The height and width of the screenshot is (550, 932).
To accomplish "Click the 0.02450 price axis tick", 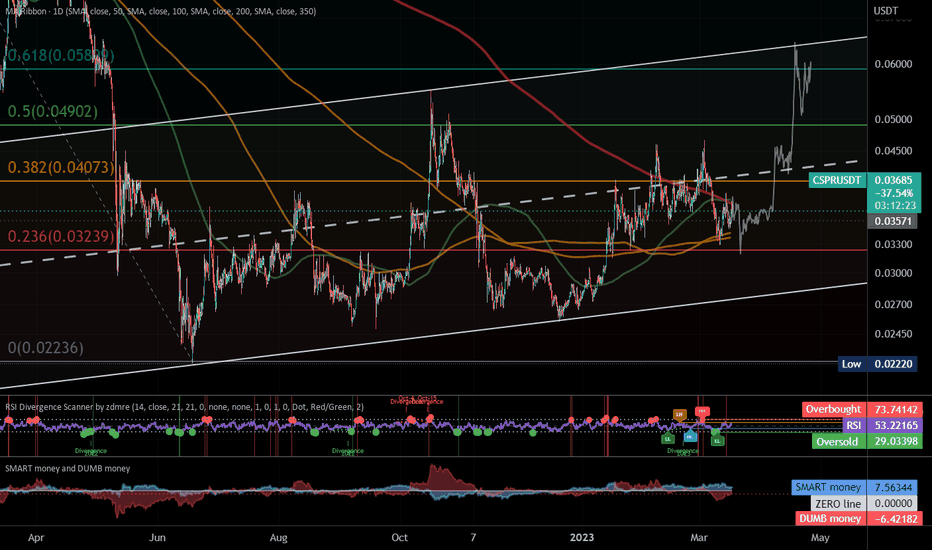I will pyautogui.click(x=893, y=334).
